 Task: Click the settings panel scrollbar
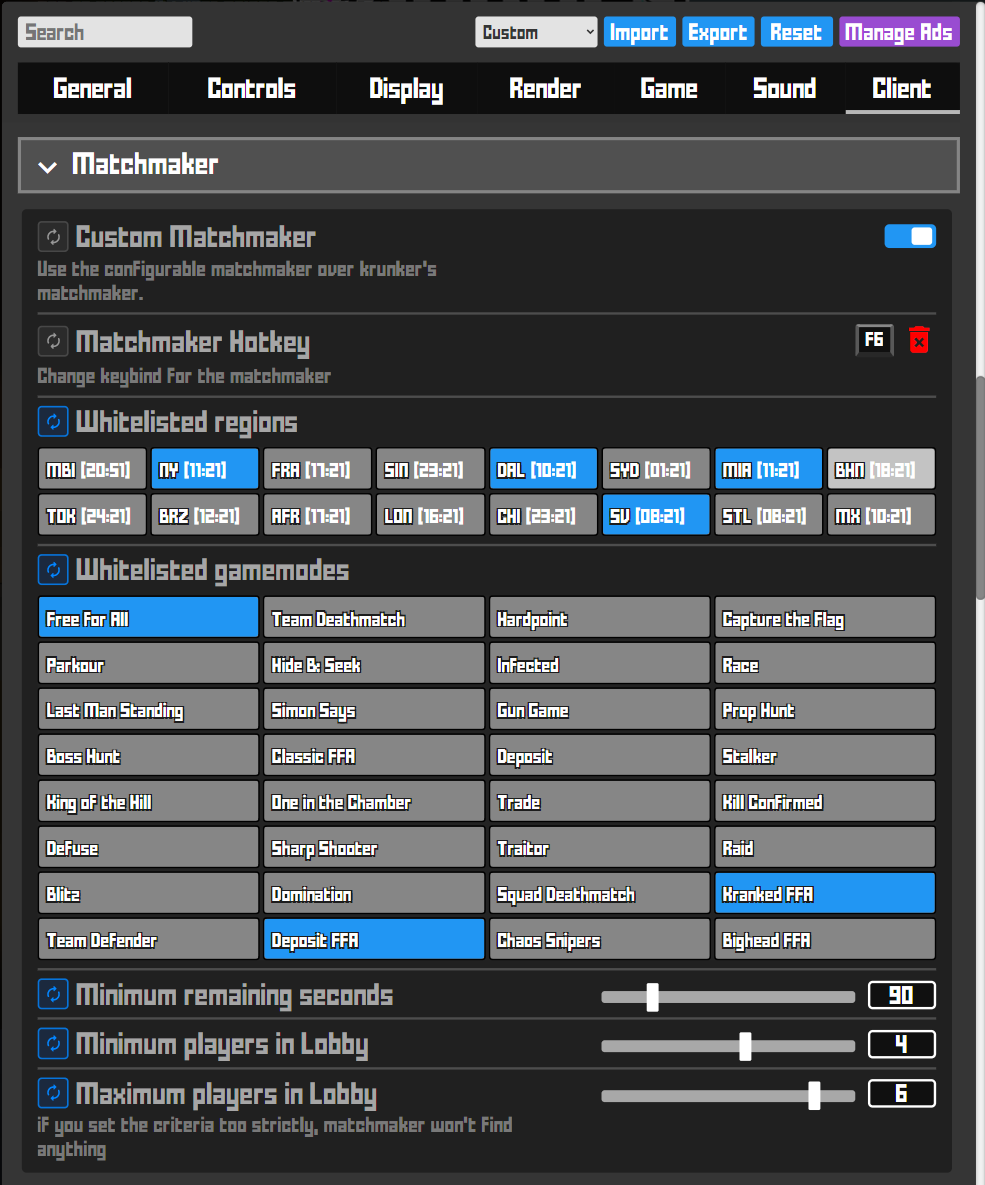point(980,487)
